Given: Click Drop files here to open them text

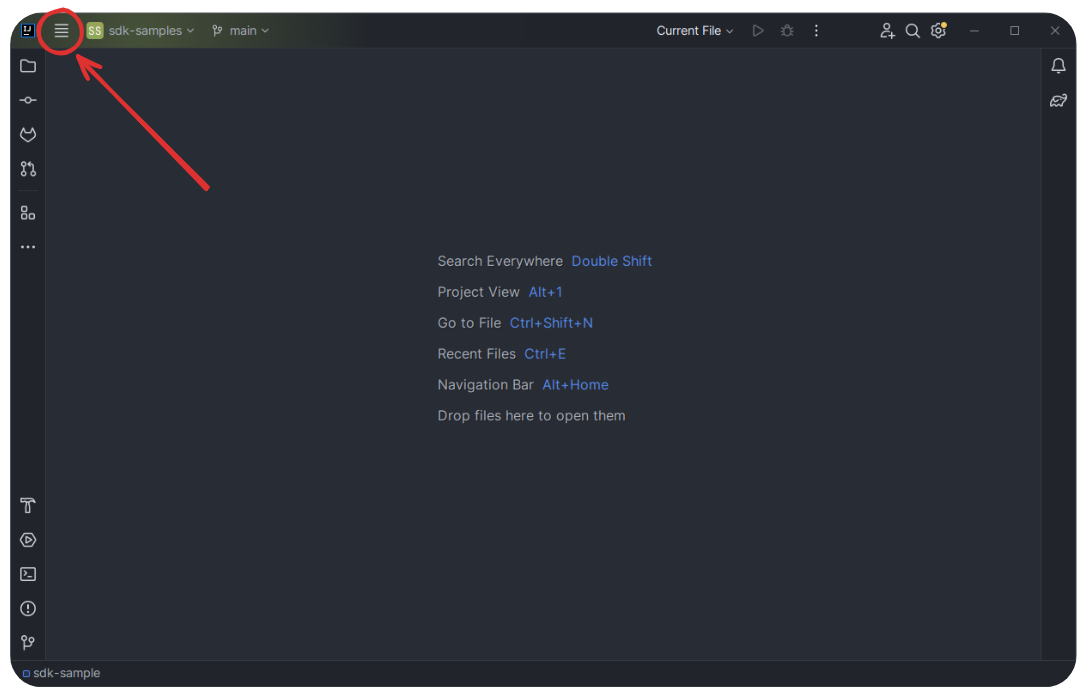Looking at the screenshot, I should pyautogui.click(x=531, y=416).
